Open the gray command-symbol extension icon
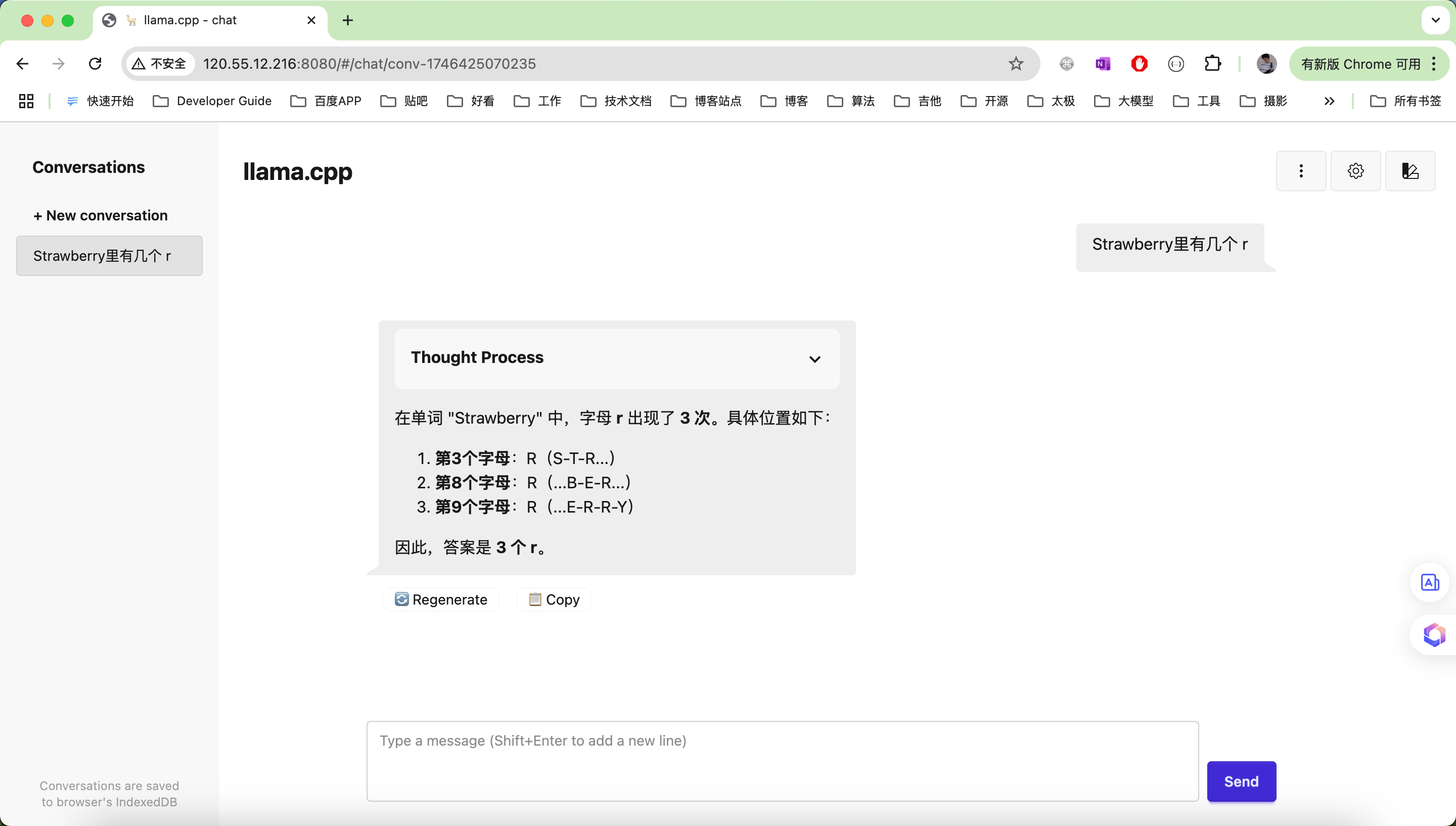Screen dimensions: 1456x826 tap(1066, 64)
